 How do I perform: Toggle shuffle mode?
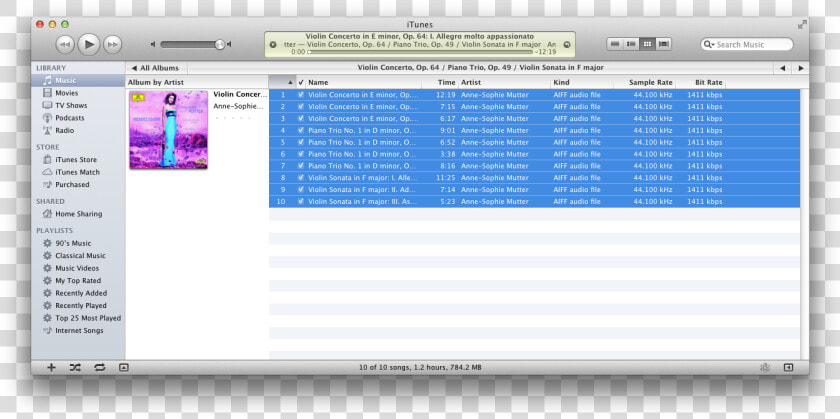click(75, 368)
